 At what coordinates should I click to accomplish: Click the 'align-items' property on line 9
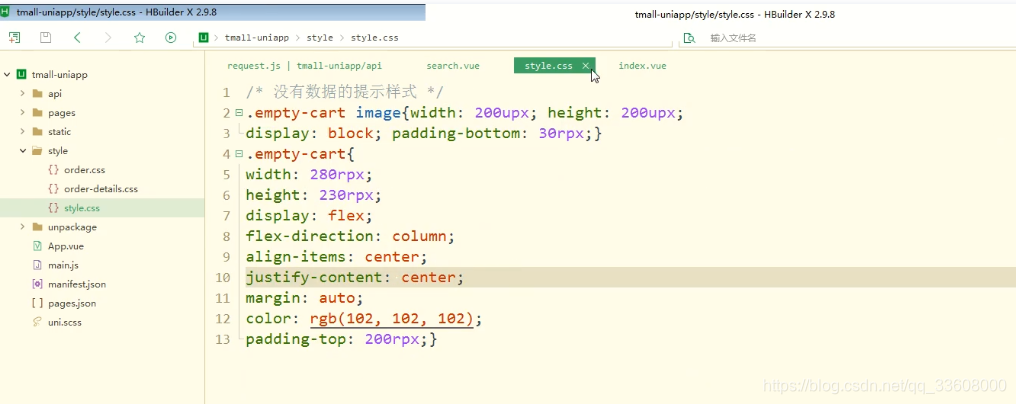pyautogui.click(x=296, y=257)
